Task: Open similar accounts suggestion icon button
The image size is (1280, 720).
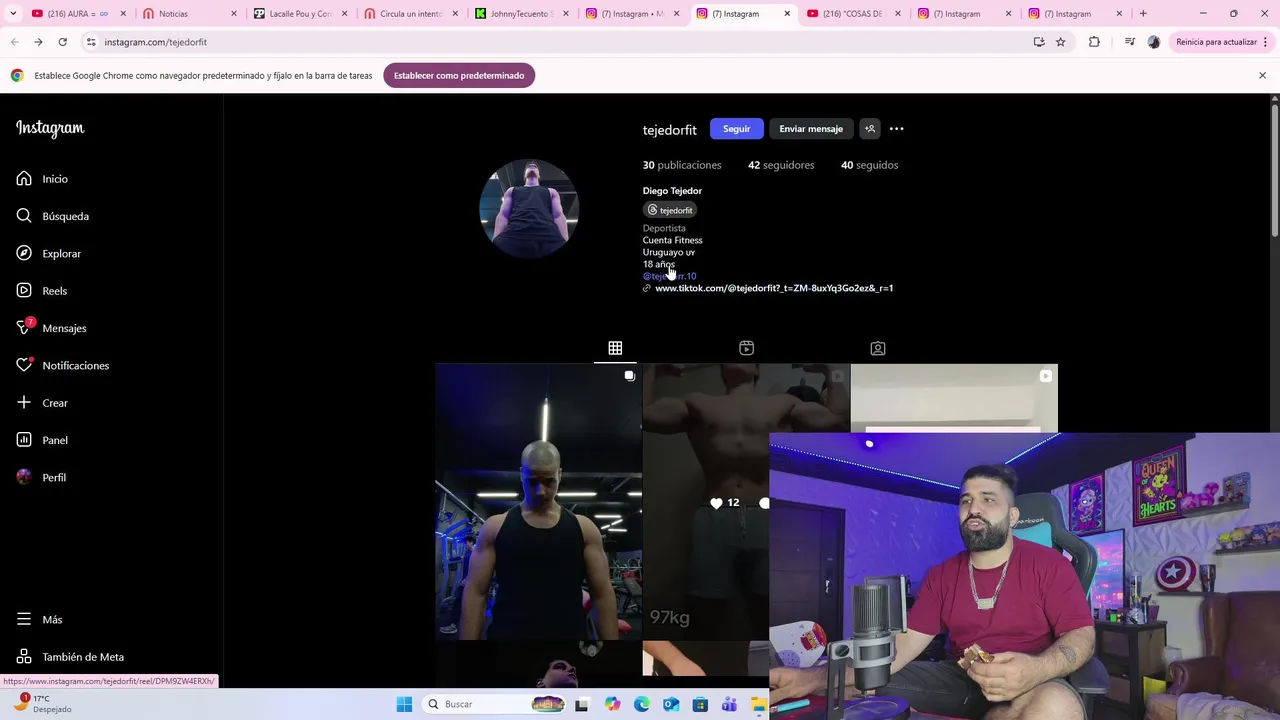Action: pyautogui.click(x=870, y=129)
